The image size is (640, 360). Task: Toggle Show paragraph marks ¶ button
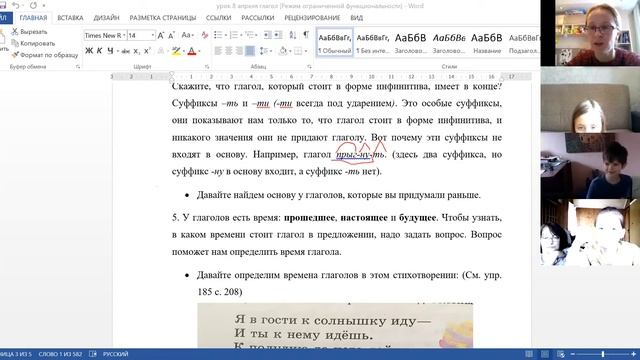(306, 35)
